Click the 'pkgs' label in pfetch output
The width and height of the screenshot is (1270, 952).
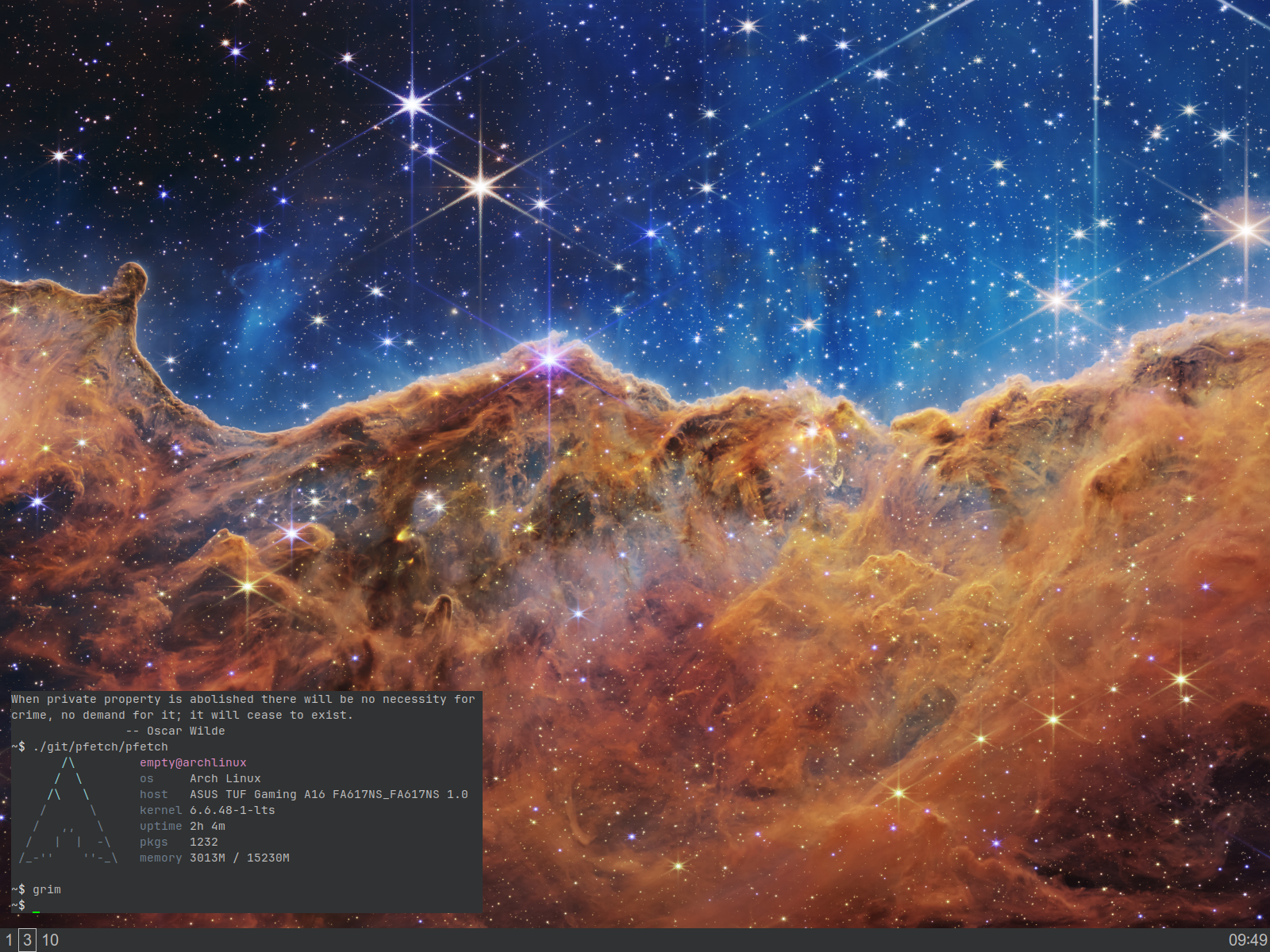point(154,843)
